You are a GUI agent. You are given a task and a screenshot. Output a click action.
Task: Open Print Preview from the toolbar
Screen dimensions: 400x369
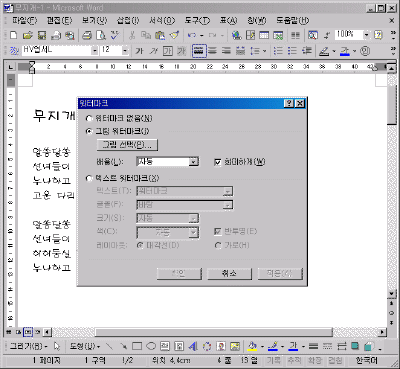101,35
